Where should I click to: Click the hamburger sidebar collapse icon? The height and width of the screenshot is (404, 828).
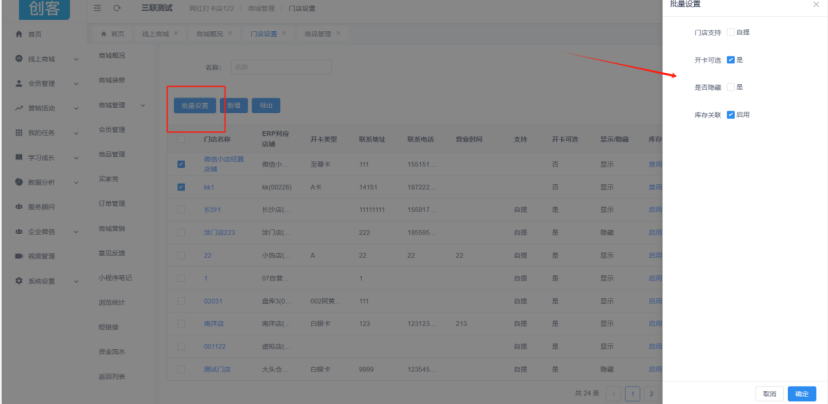97,8
